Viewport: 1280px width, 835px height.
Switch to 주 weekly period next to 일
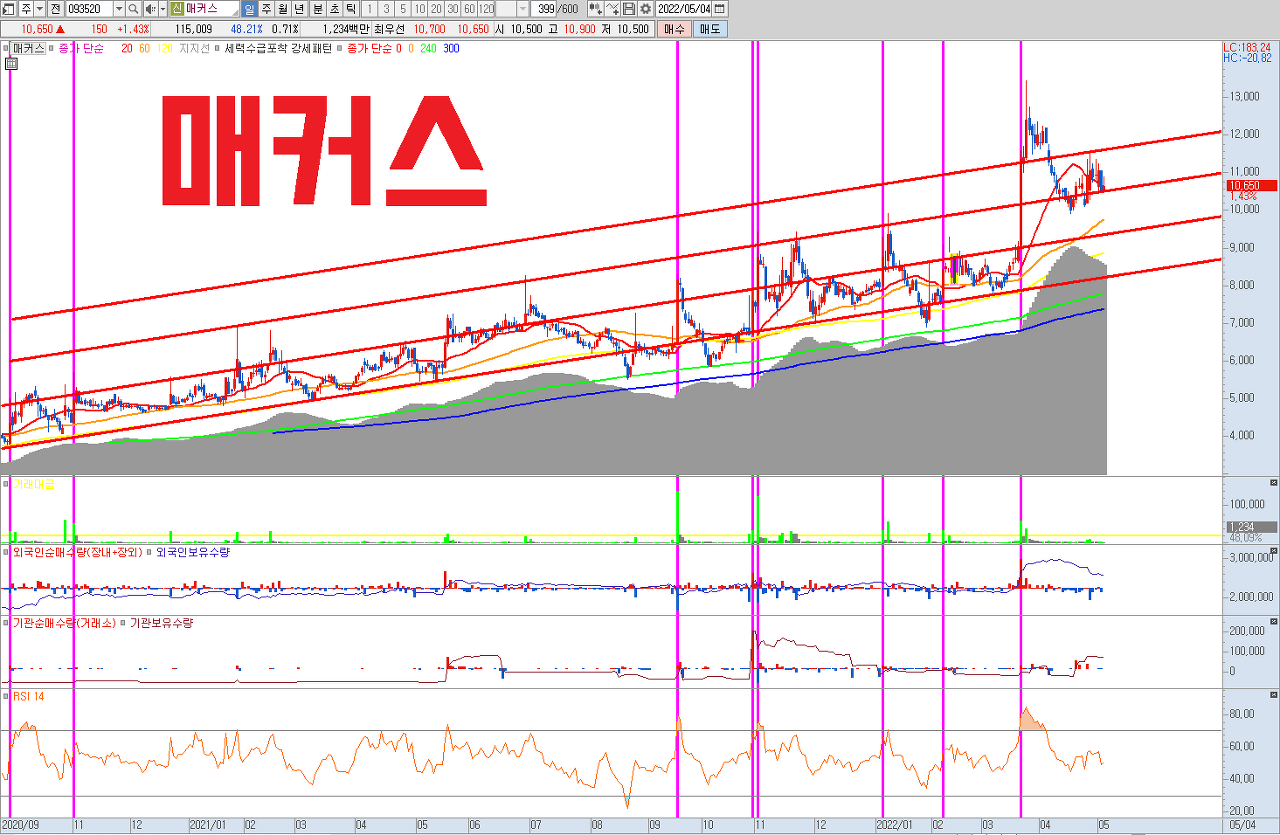267,9
